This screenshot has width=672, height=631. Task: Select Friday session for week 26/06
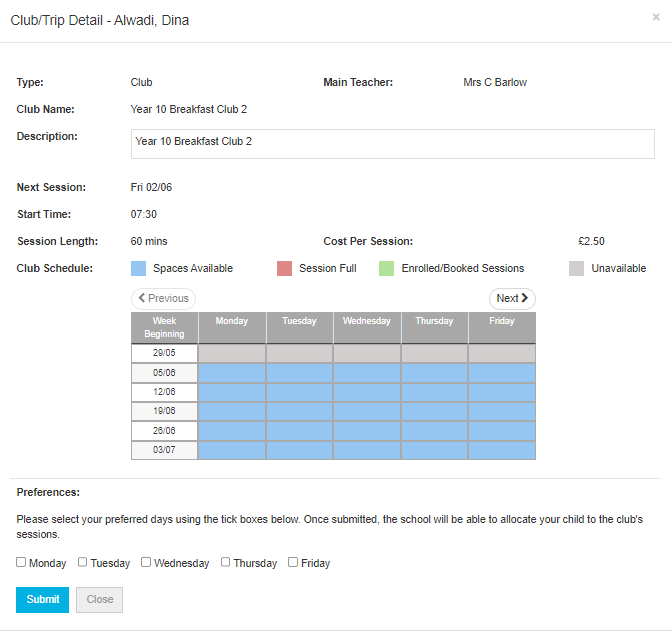(502, 431)
